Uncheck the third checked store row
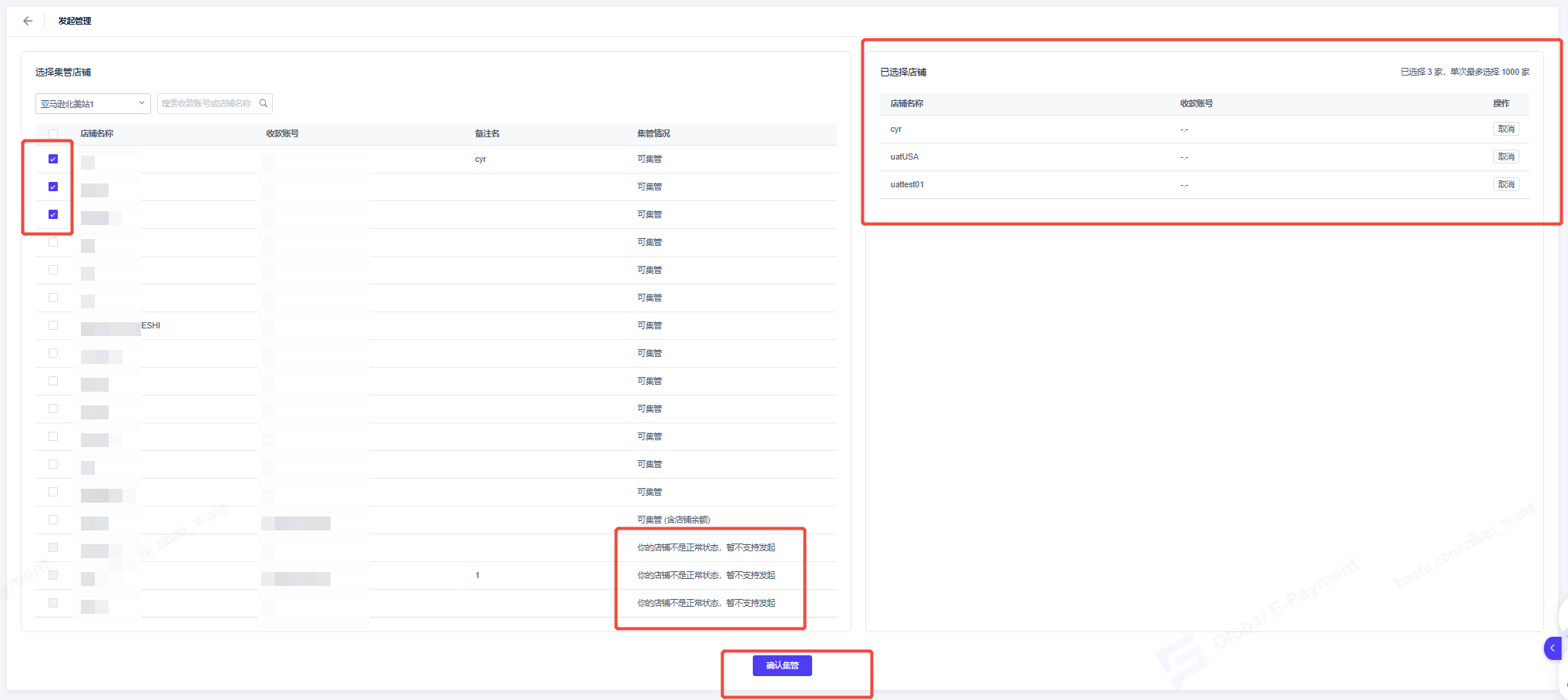This screenshot has height=700, width=1568. click(x=53, y=214)
